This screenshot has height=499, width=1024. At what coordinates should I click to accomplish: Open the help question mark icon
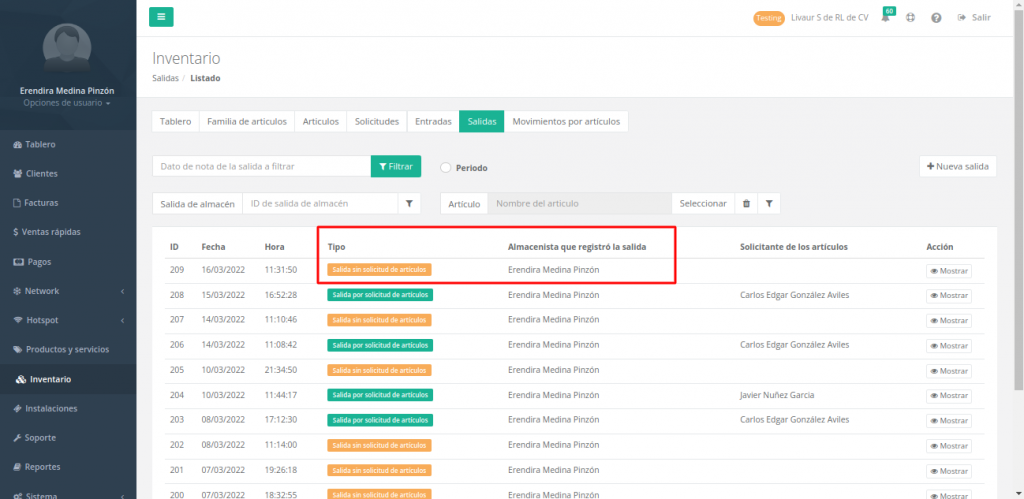[935, 18]
